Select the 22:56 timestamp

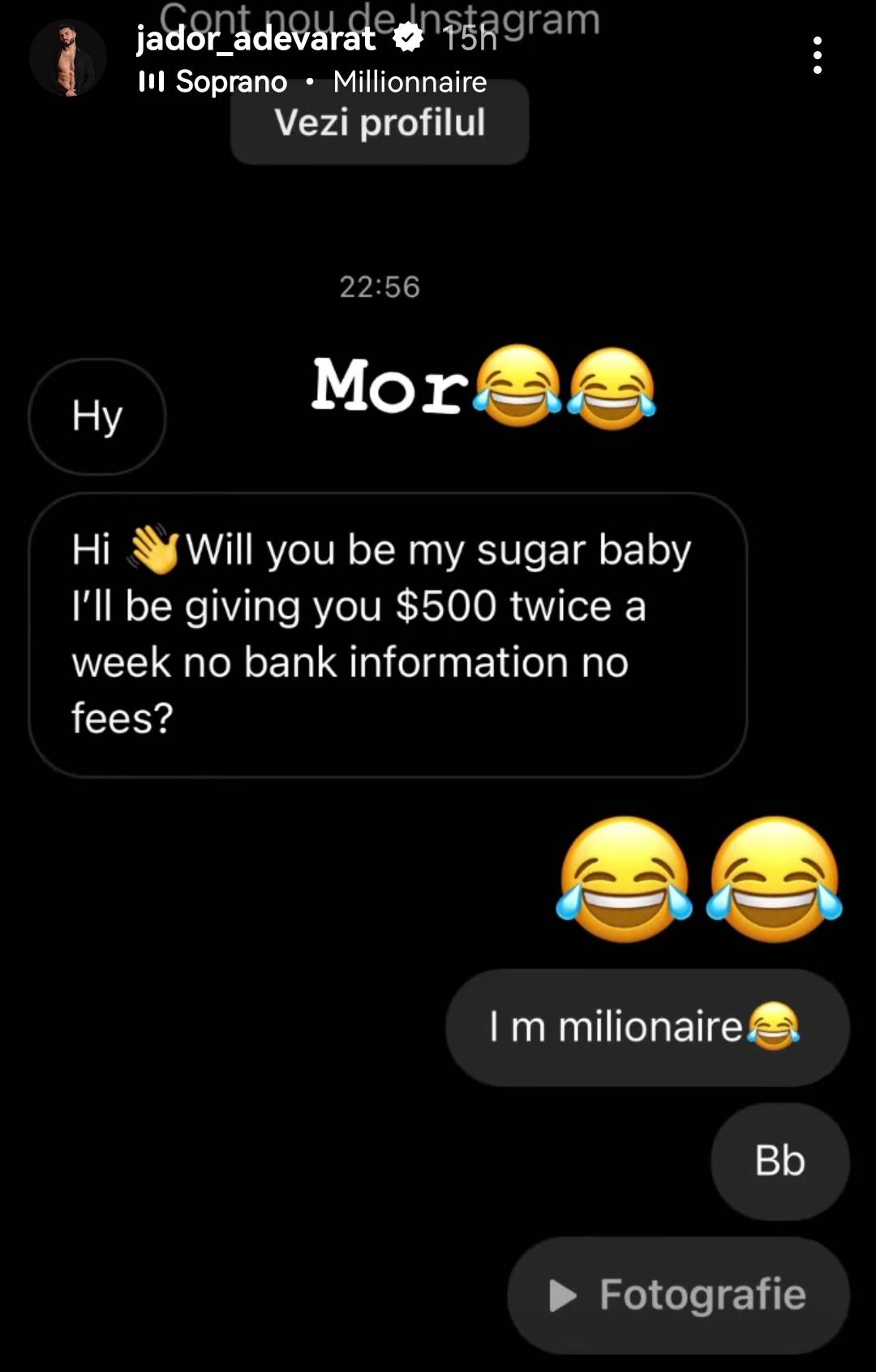pos(380,286)
